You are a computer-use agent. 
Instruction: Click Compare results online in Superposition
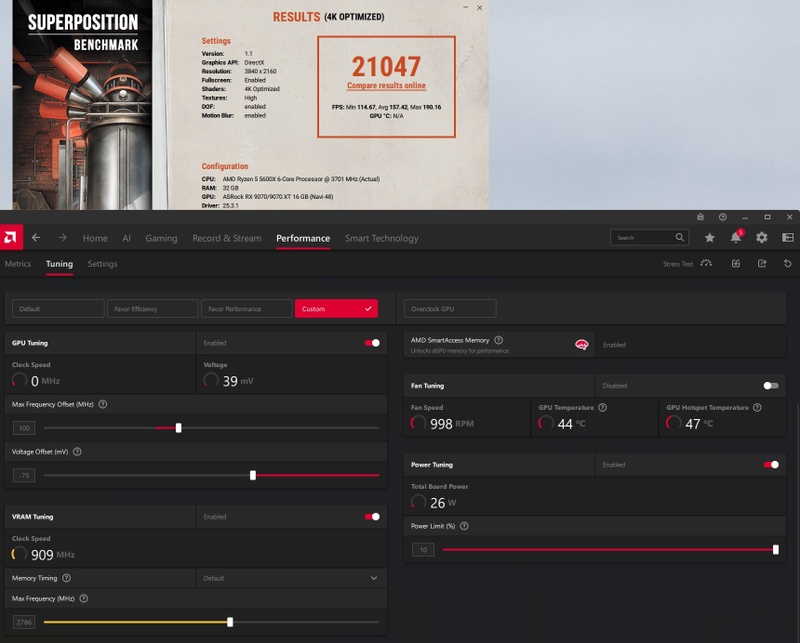(386, 86)
